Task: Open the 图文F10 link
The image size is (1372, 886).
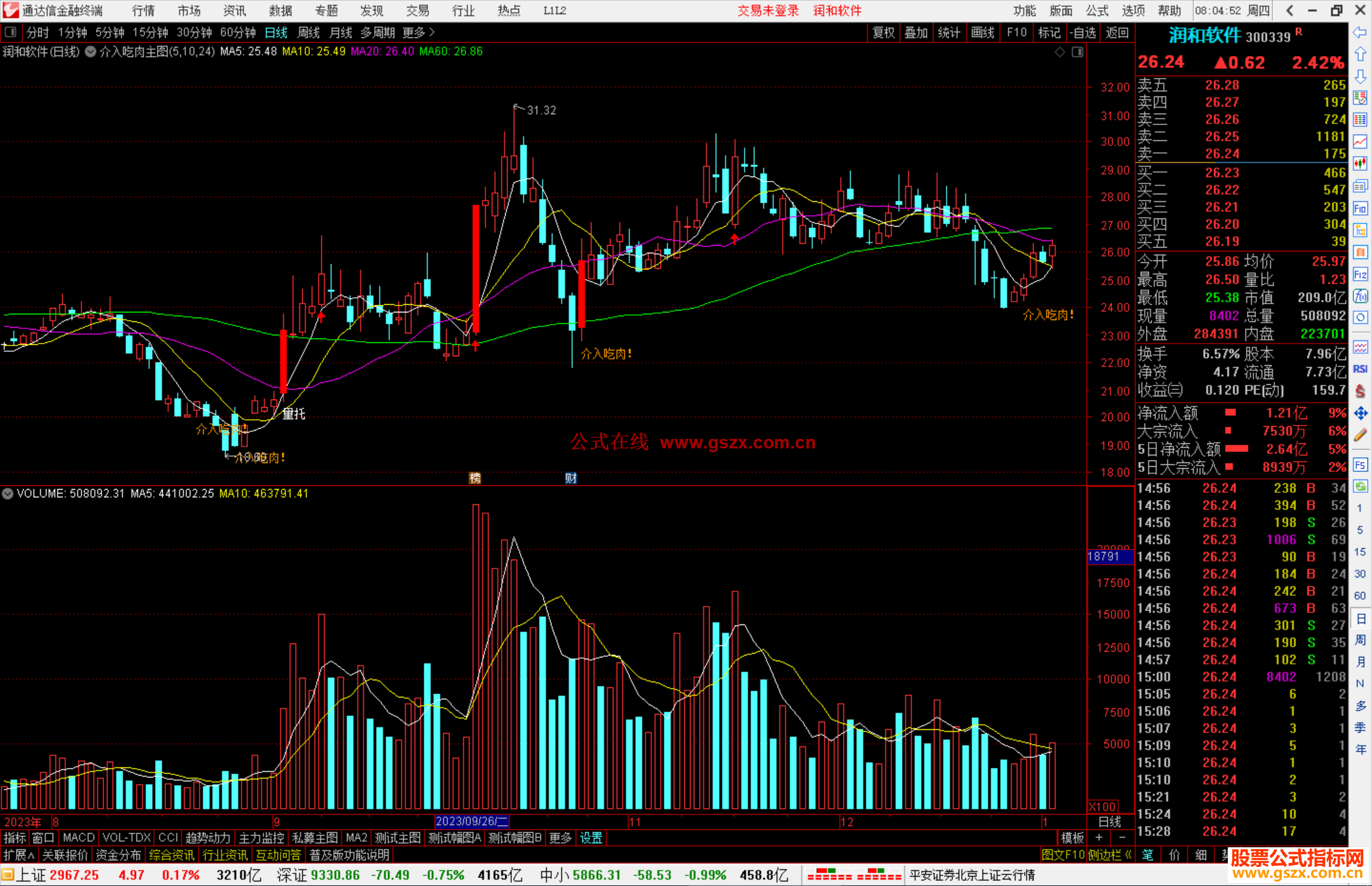Action: pos(1063,855)
